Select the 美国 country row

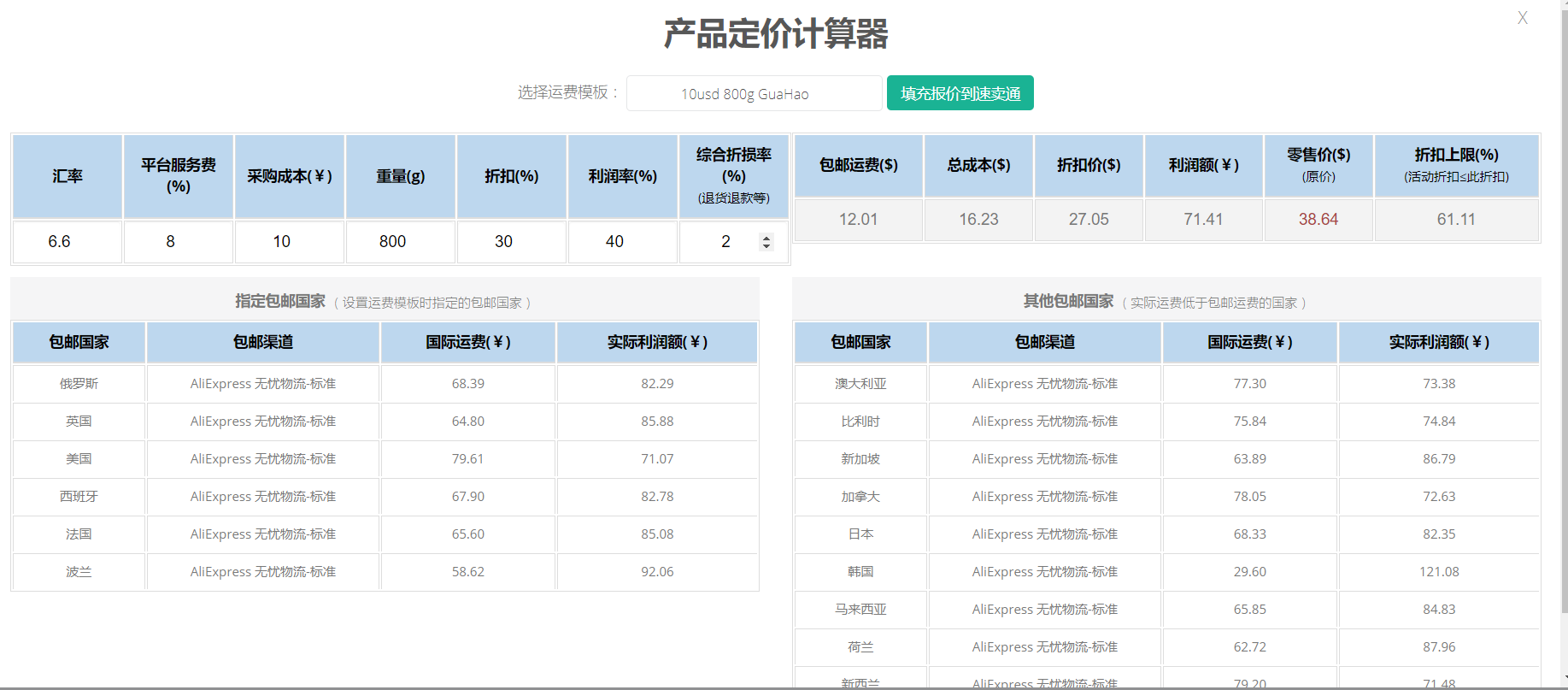385,459
